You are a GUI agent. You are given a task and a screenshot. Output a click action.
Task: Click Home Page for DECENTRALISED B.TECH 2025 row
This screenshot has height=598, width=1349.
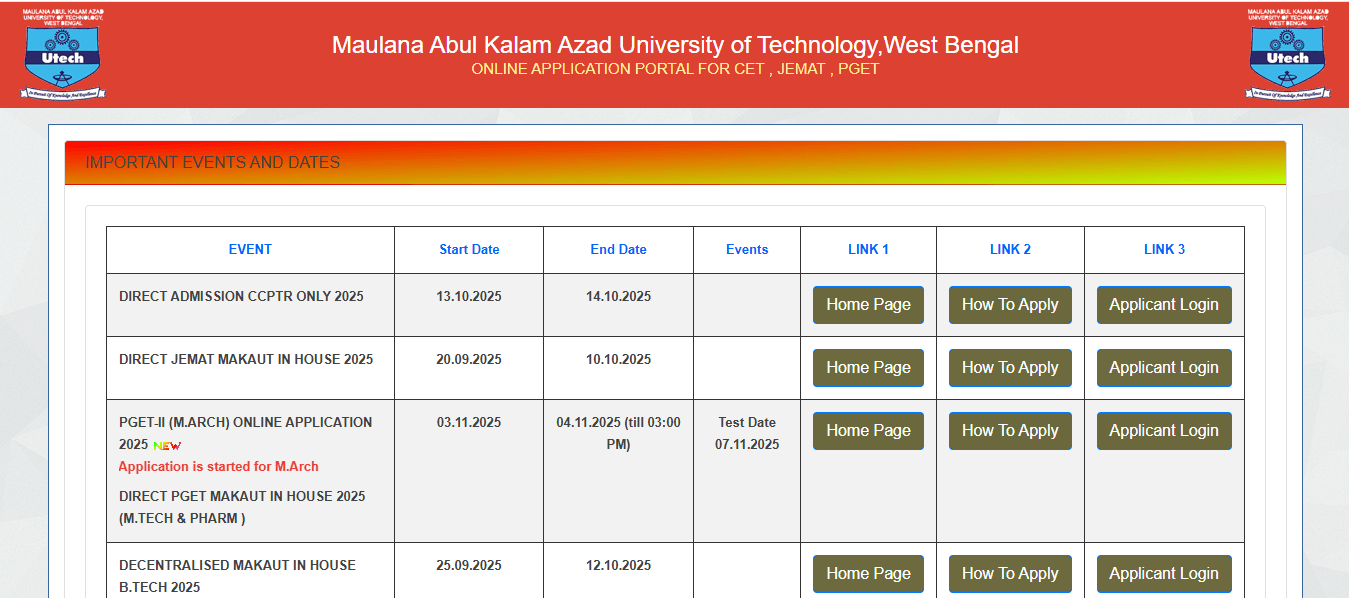[867, 573]
